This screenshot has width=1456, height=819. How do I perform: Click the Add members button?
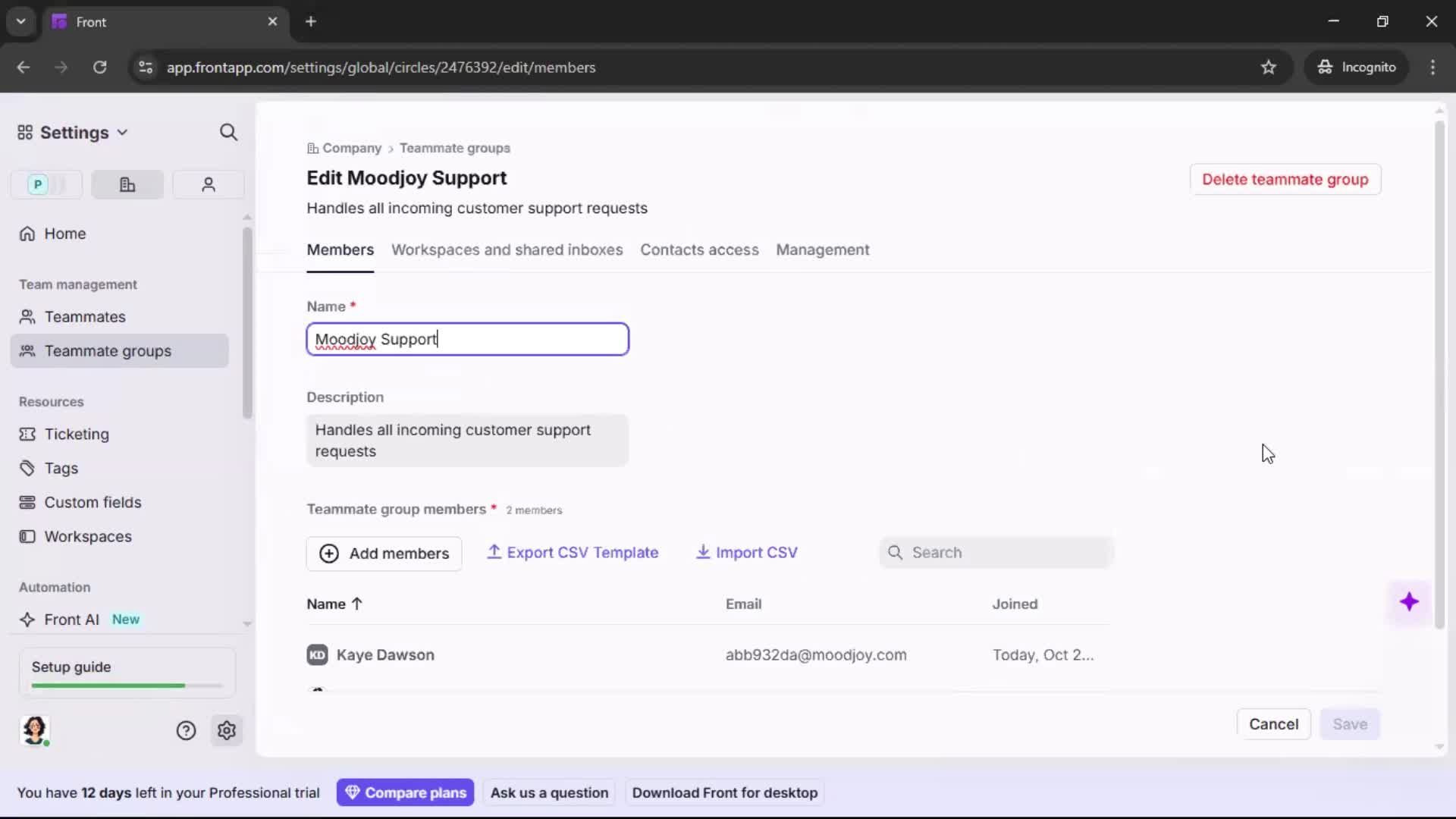pyautogui.click(x=384, y=554)
